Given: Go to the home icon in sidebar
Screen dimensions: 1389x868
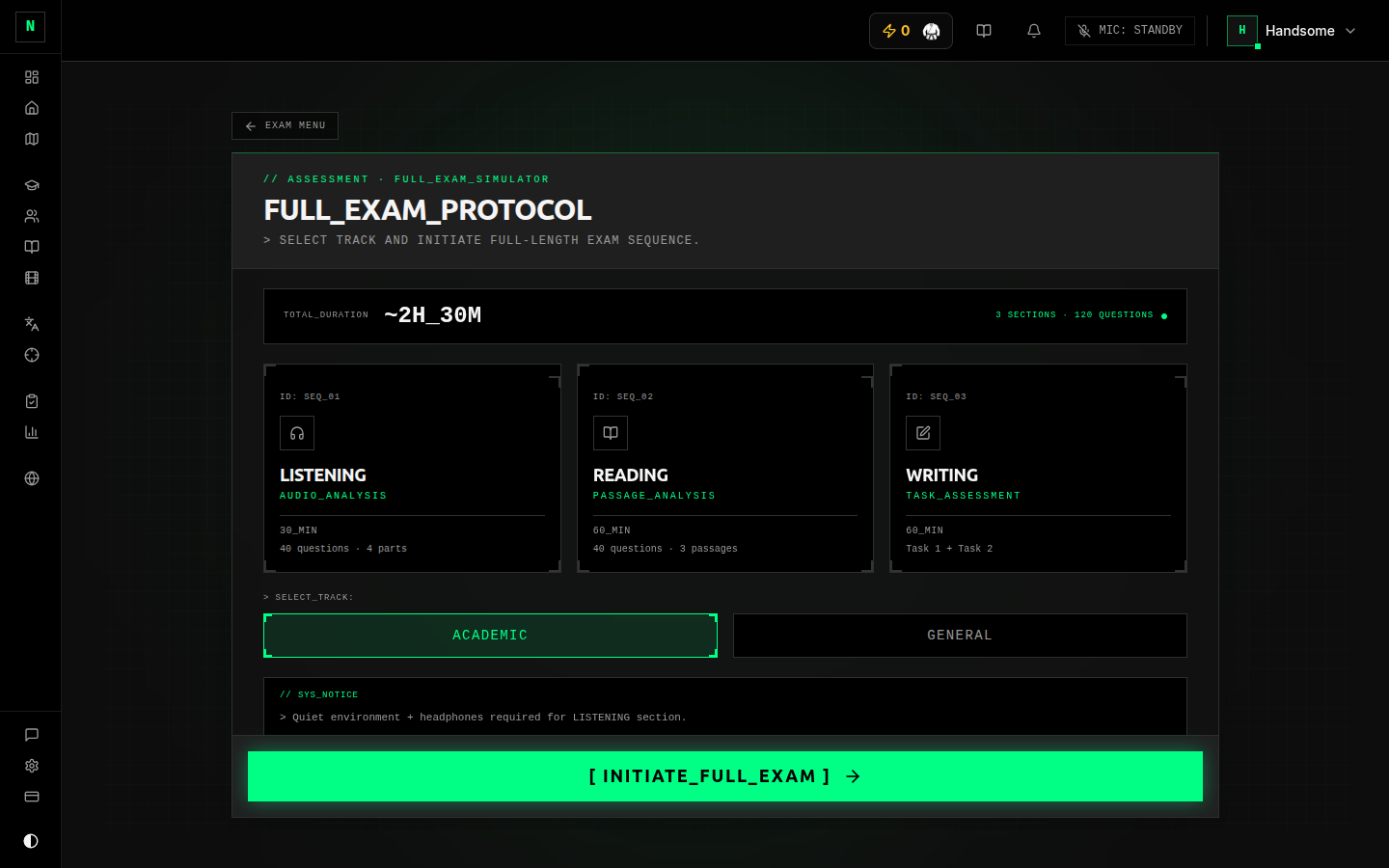Looking at the screenshot, I should (x=32, y=108).
